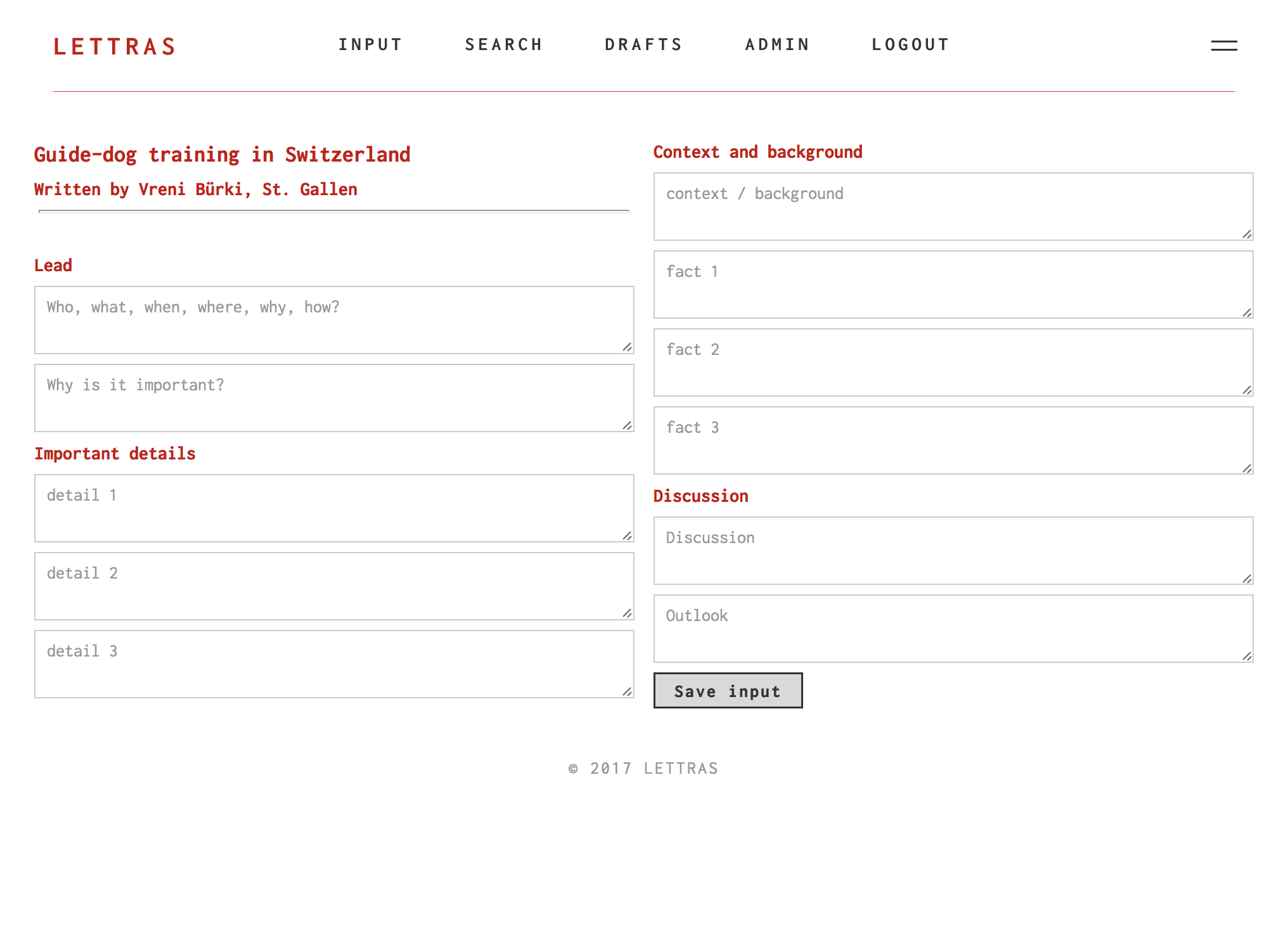Select the ADMIN menu item

[x=777, y=44]
